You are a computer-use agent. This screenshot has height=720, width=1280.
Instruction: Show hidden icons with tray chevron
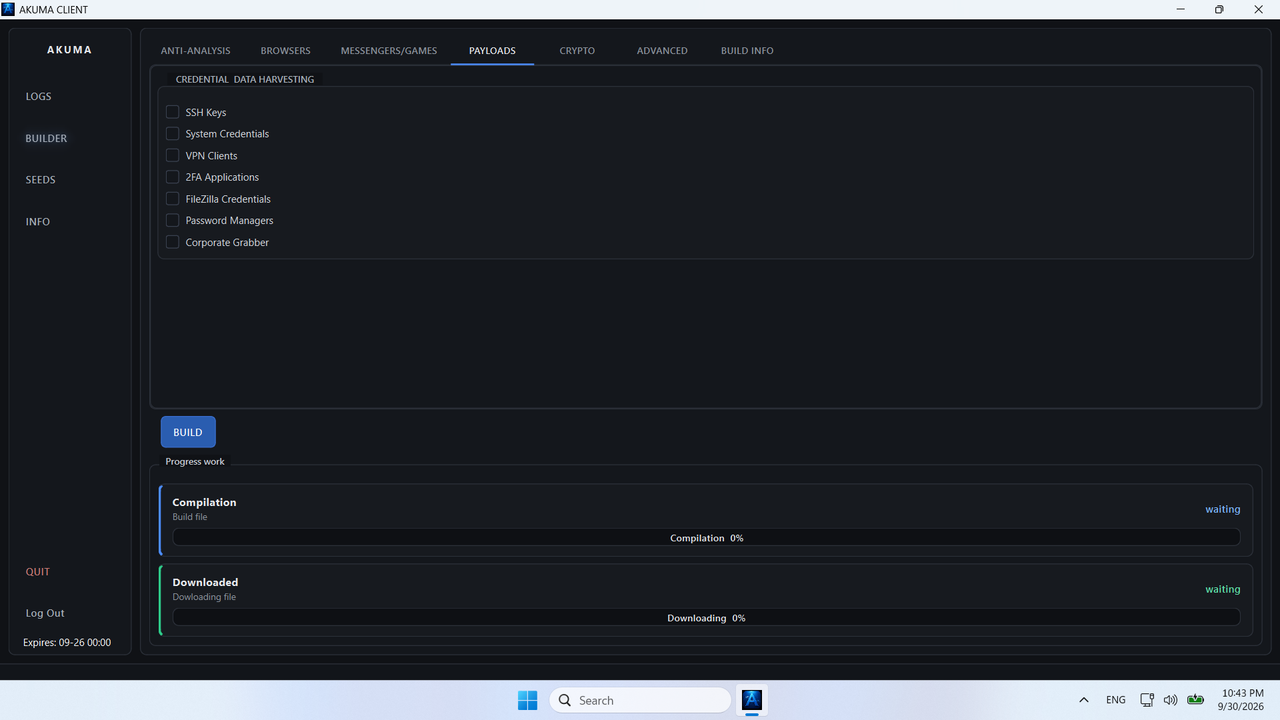click(x=1083, y=700)
